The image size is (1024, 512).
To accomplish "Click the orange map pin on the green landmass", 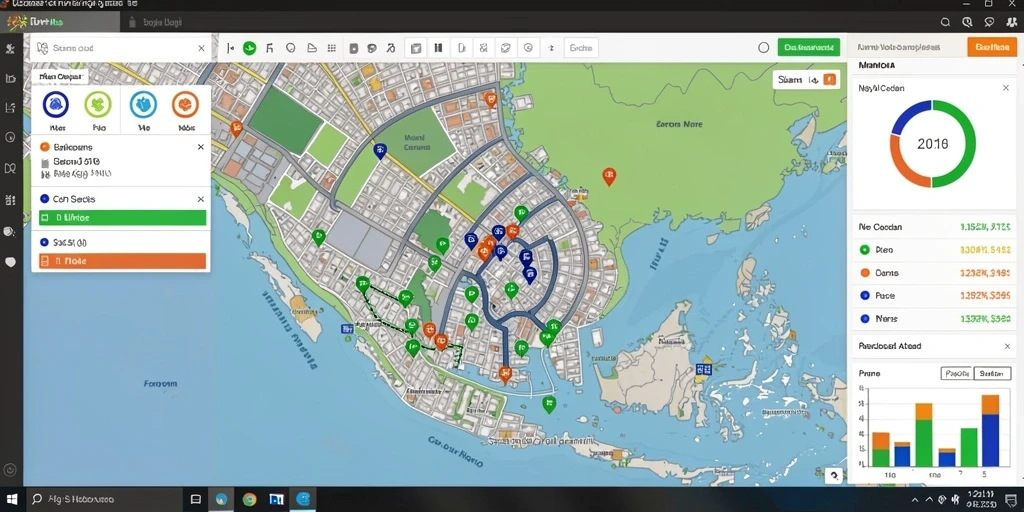I will pos(609,176).
